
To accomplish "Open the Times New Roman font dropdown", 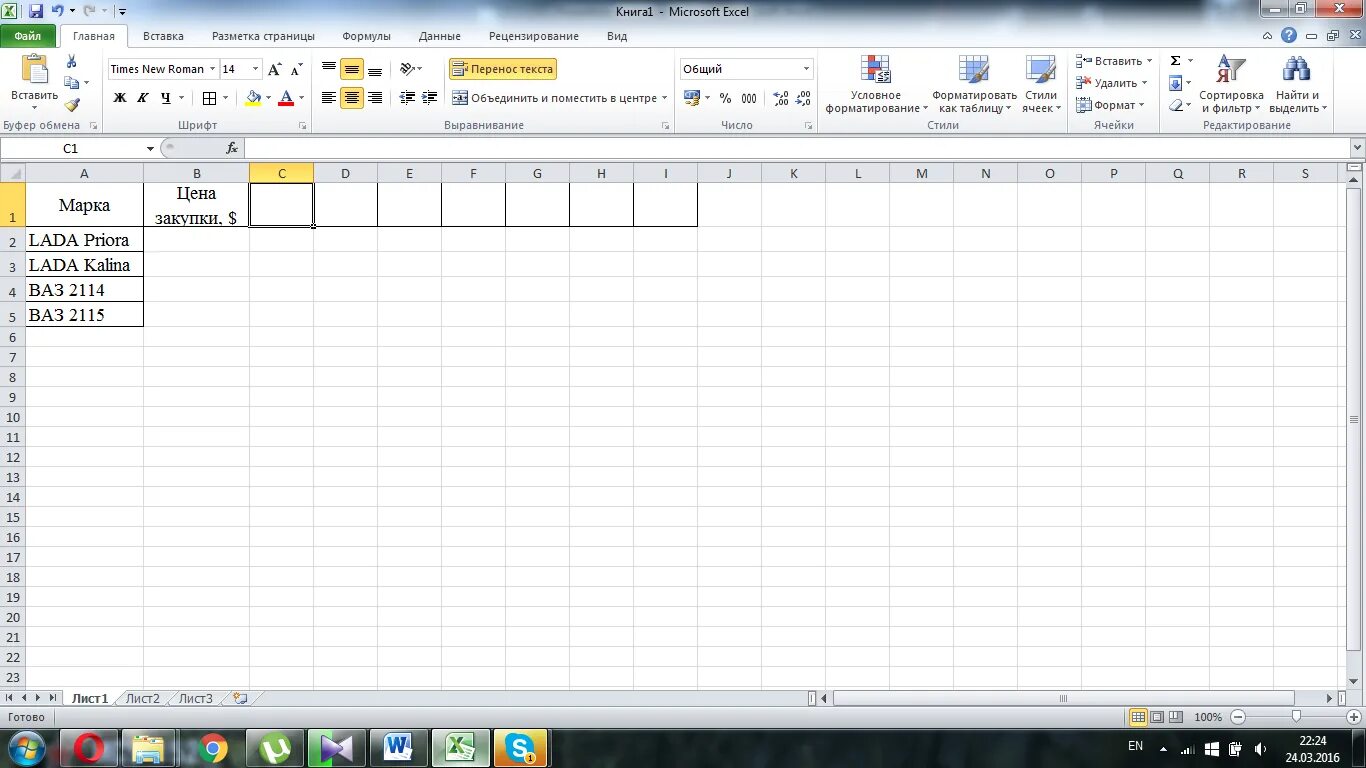I will pos(212,69).
